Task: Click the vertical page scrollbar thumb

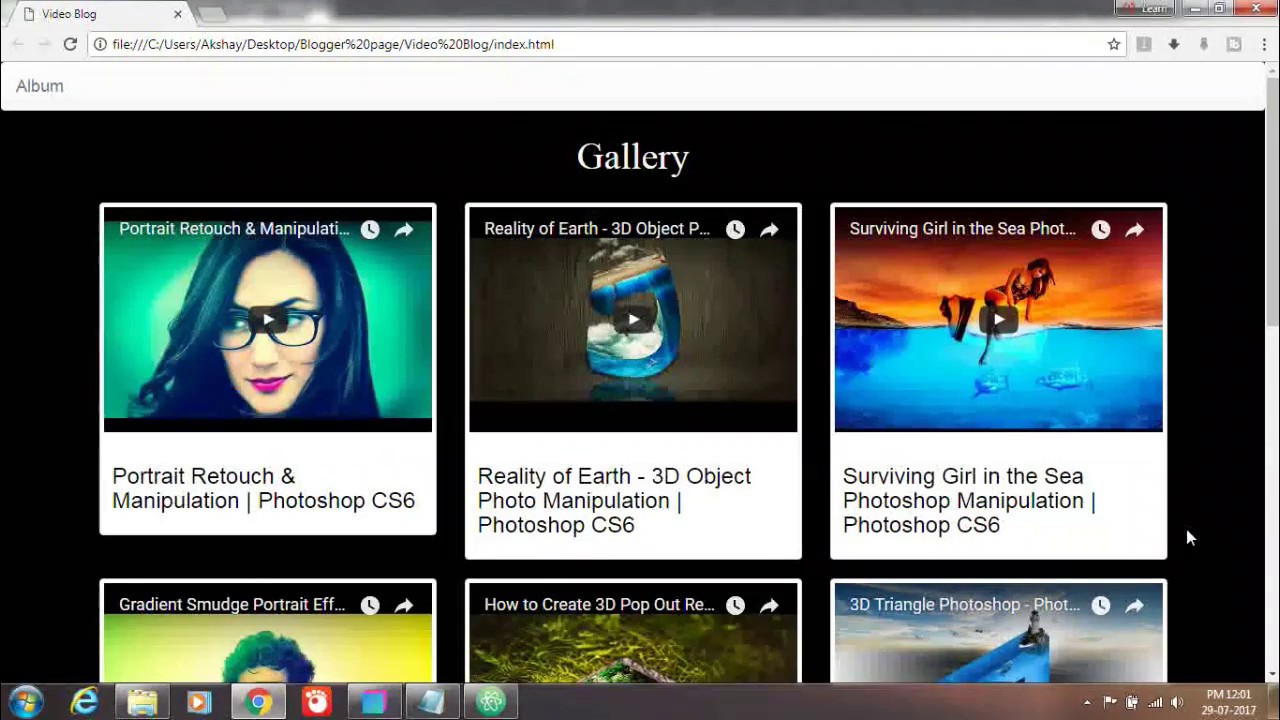Action: (1272, 200)
